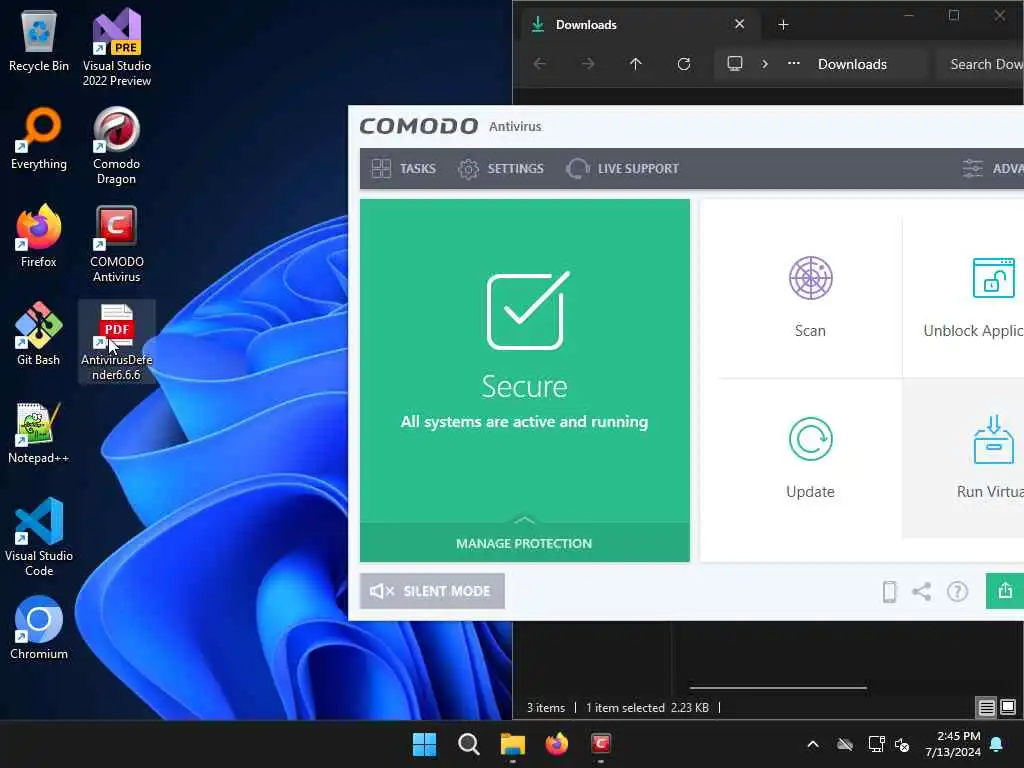Open Unblock Applications tile
Screen dimensions: 1024x768
973,297
